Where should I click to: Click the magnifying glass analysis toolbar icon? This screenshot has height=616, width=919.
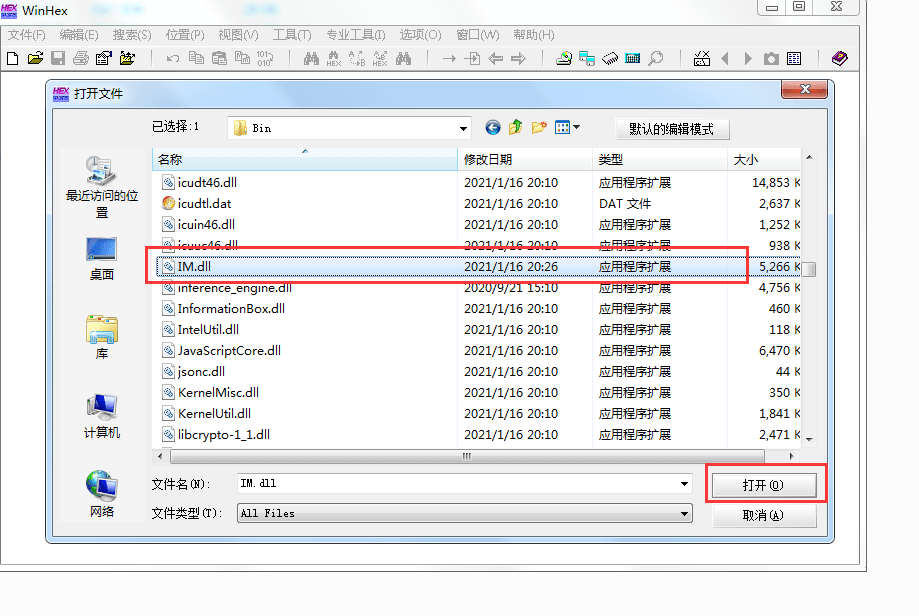point(656,59)
